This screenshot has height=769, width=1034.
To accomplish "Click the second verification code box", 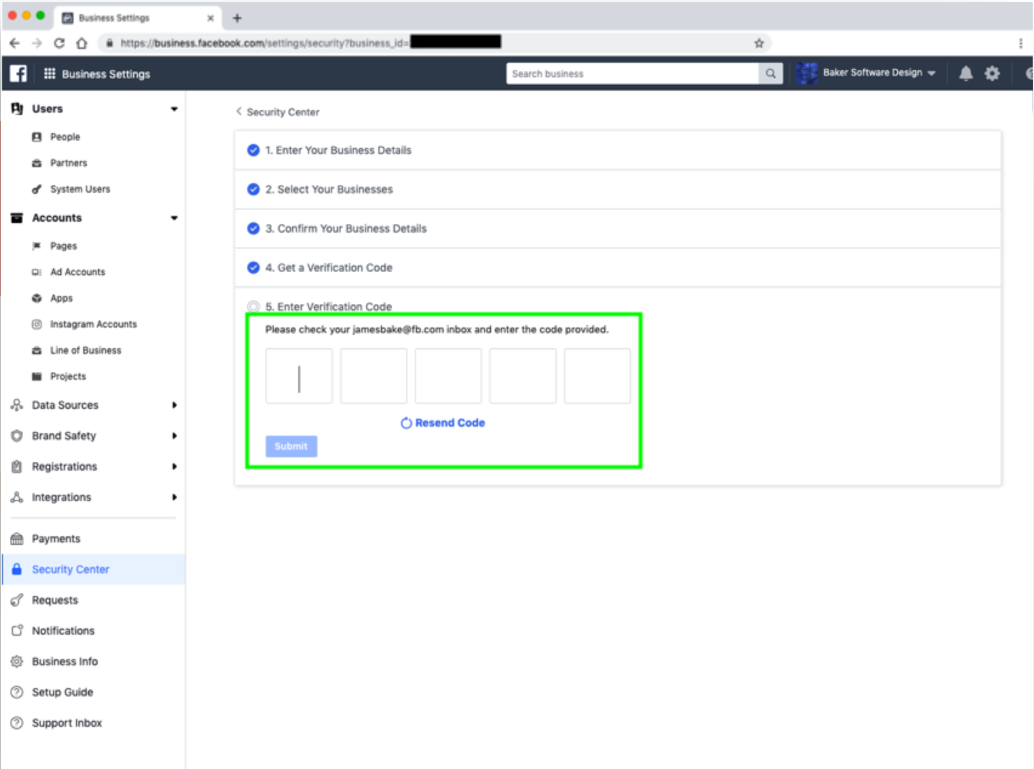I will point(373,376).
